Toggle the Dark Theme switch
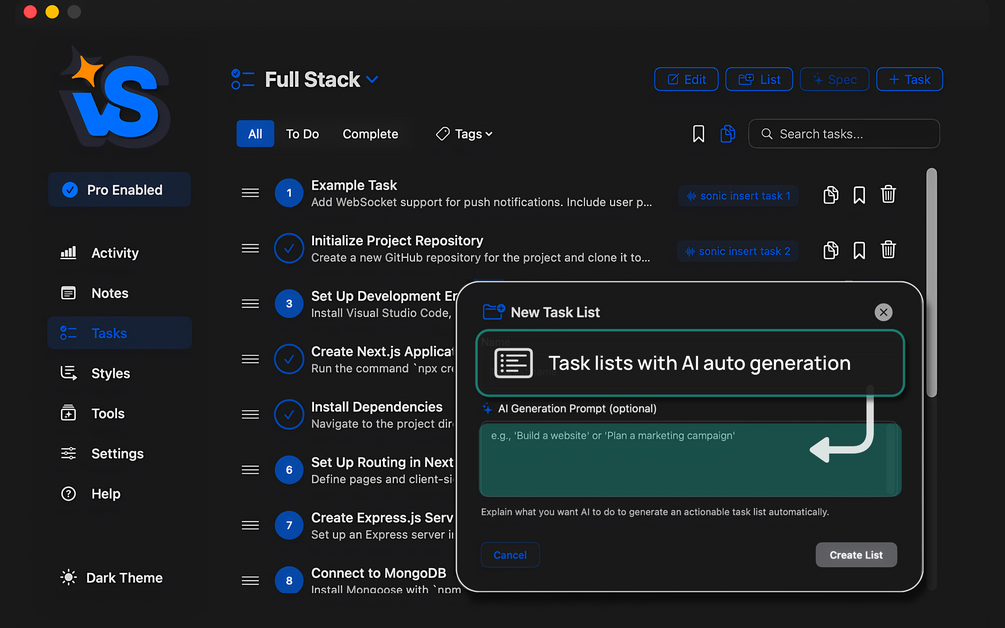 coord(111,578)
